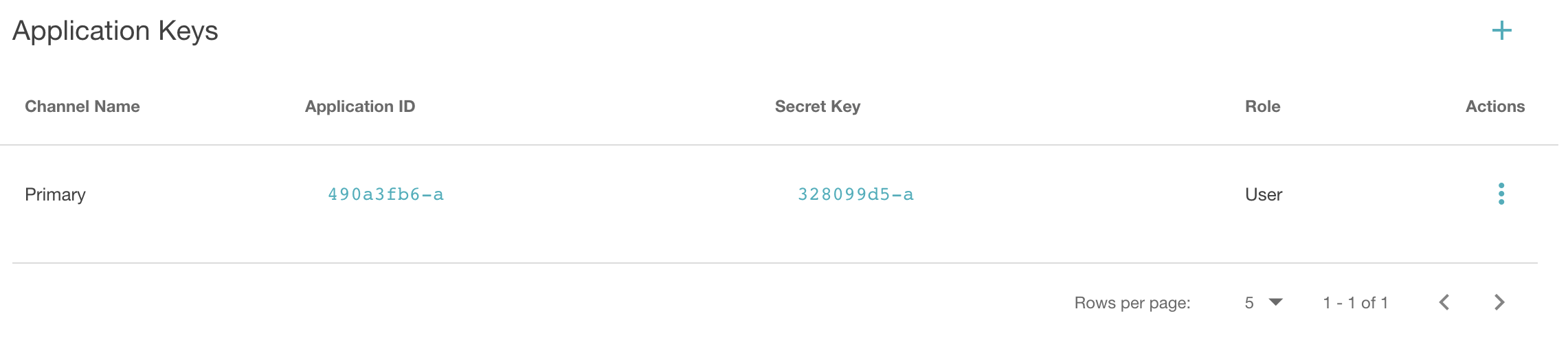Click the Secret Key column header
This screenshot has width=1568, height=342.
tap(818, 106)
